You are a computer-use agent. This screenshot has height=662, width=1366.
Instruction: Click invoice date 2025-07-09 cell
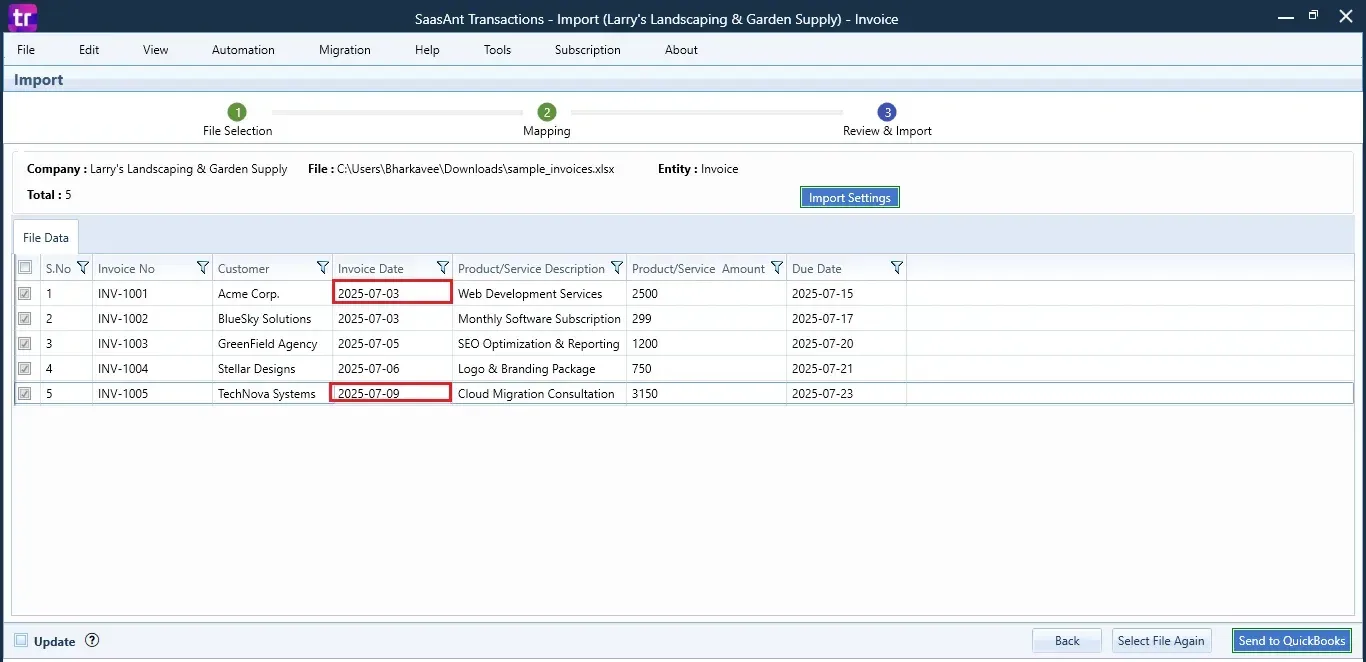pyautogui.click(x=392, y=394)
